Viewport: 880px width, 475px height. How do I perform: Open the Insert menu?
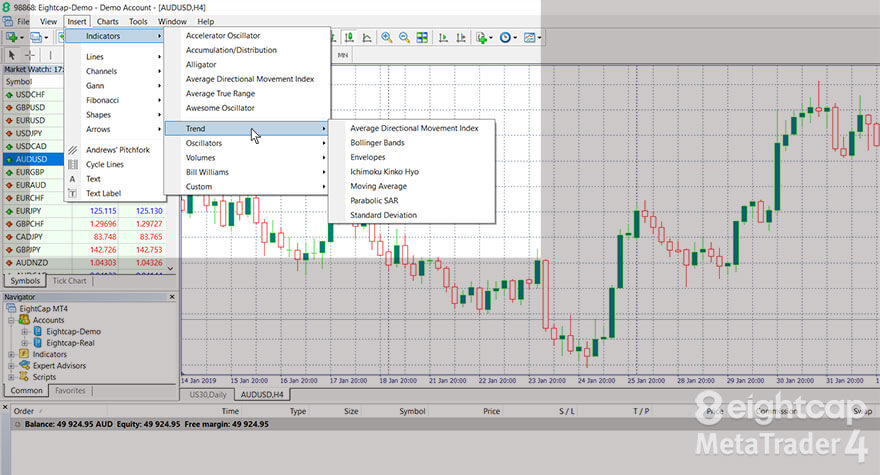pyautogui.click(x=77, y=21)
